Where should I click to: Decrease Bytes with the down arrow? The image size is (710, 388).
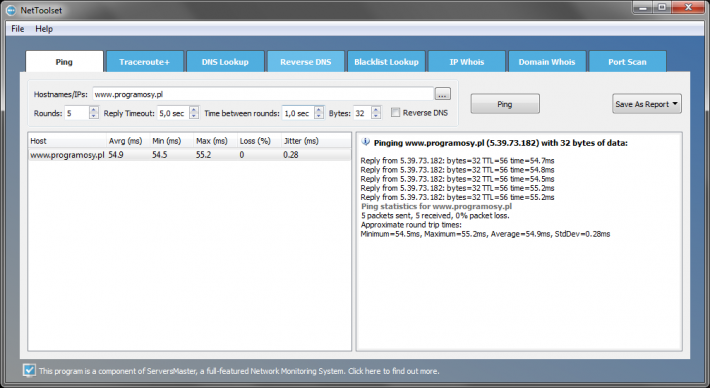point(376,116)
